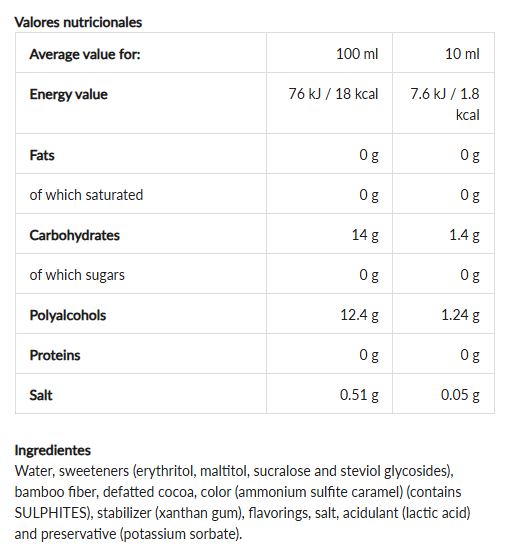Click the '10 ml' column header
Viewport: 510px width, 555px height.
462,54
